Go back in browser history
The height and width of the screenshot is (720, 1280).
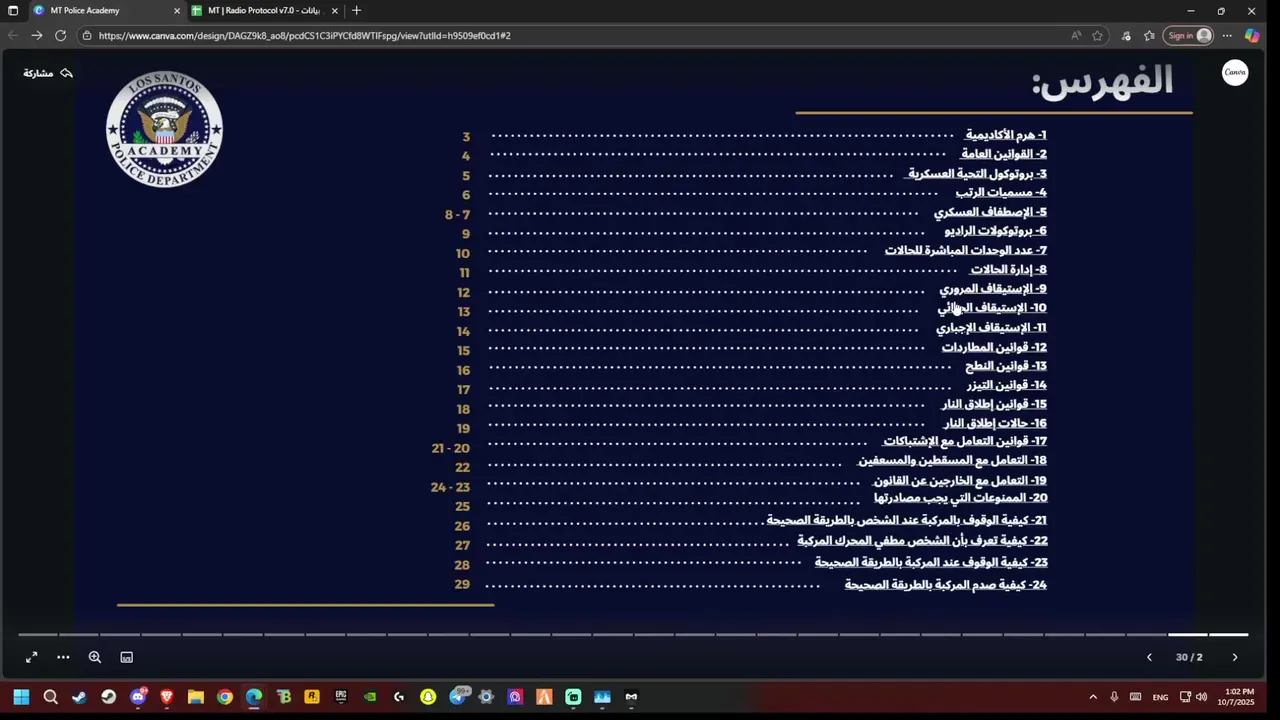point(13,35)
